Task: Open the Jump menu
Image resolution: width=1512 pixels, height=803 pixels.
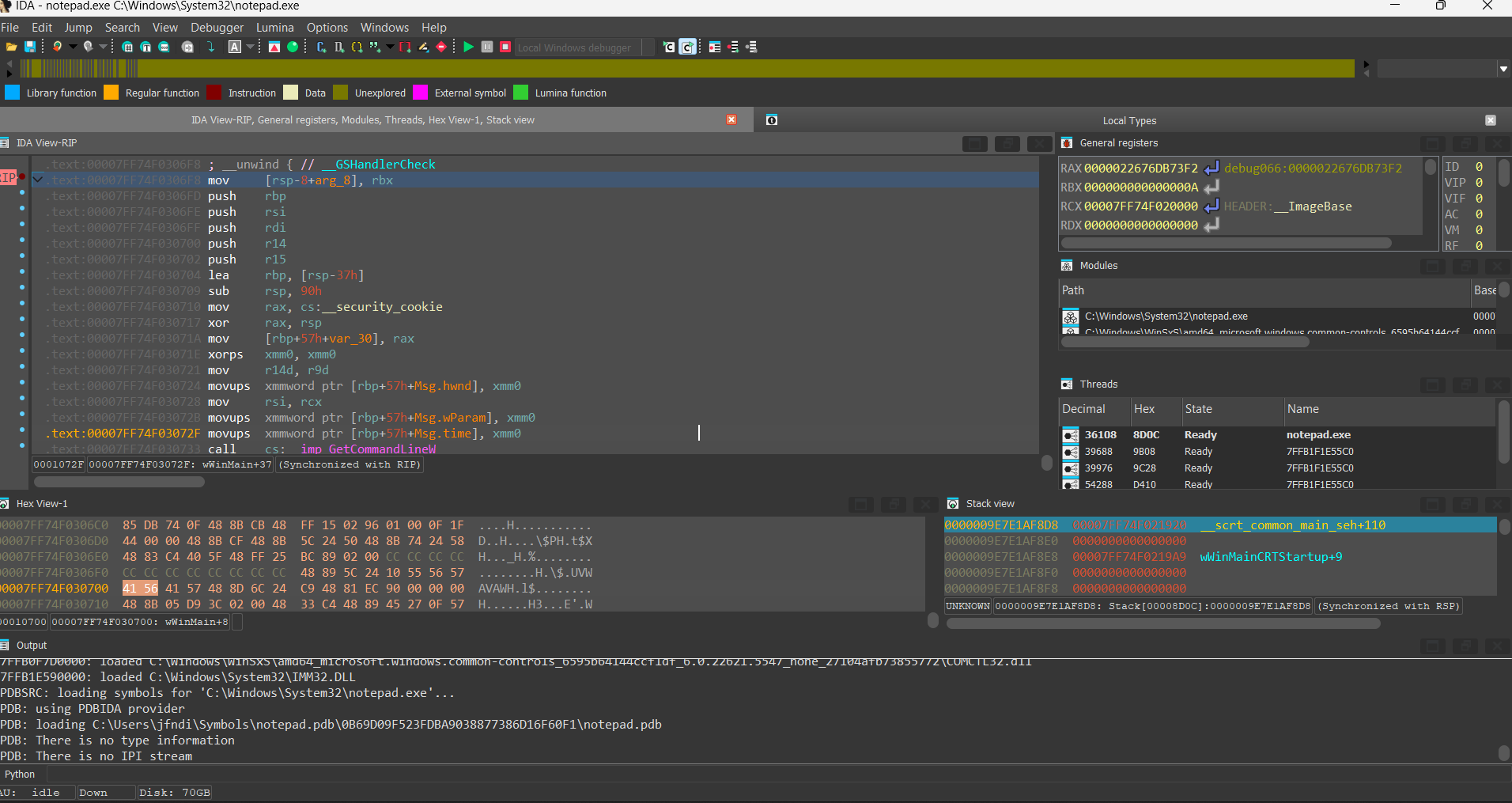Action: pos(77,28)
